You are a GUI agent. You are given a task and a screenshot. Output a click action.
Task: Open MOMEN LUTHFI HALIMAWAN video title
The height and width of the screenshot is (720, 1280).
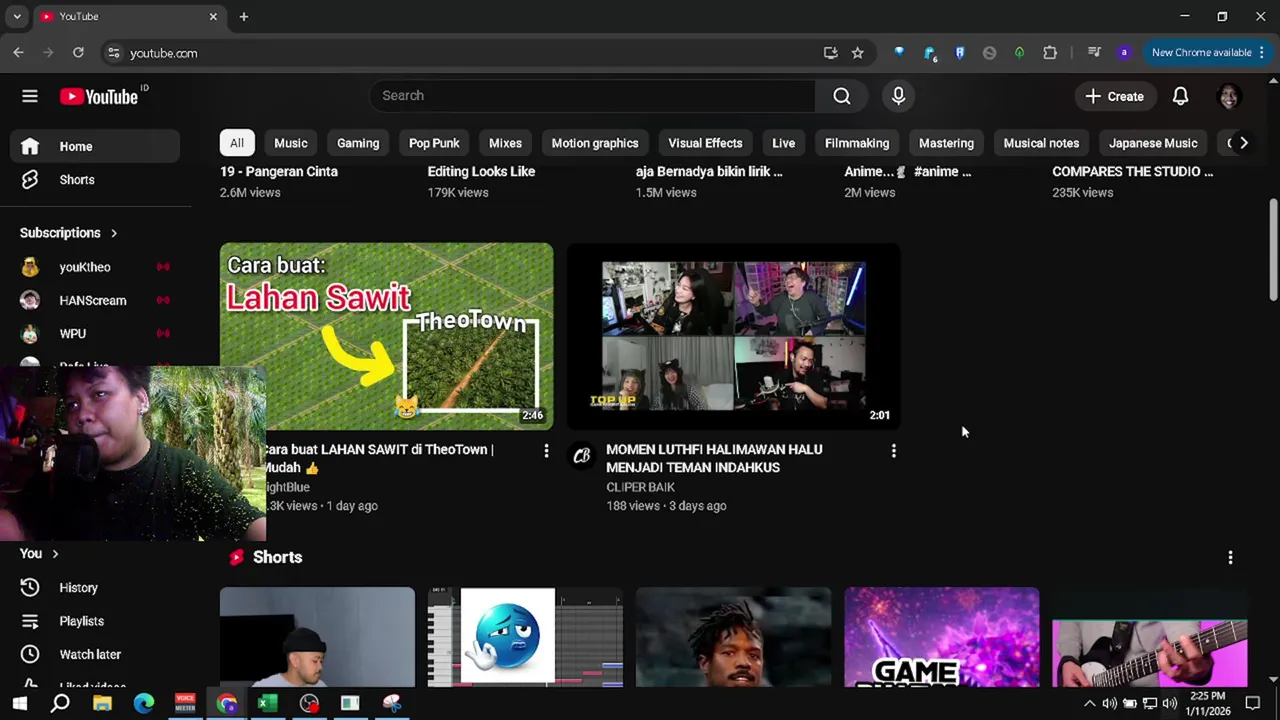pyautogui.click(x=714, y=458)
